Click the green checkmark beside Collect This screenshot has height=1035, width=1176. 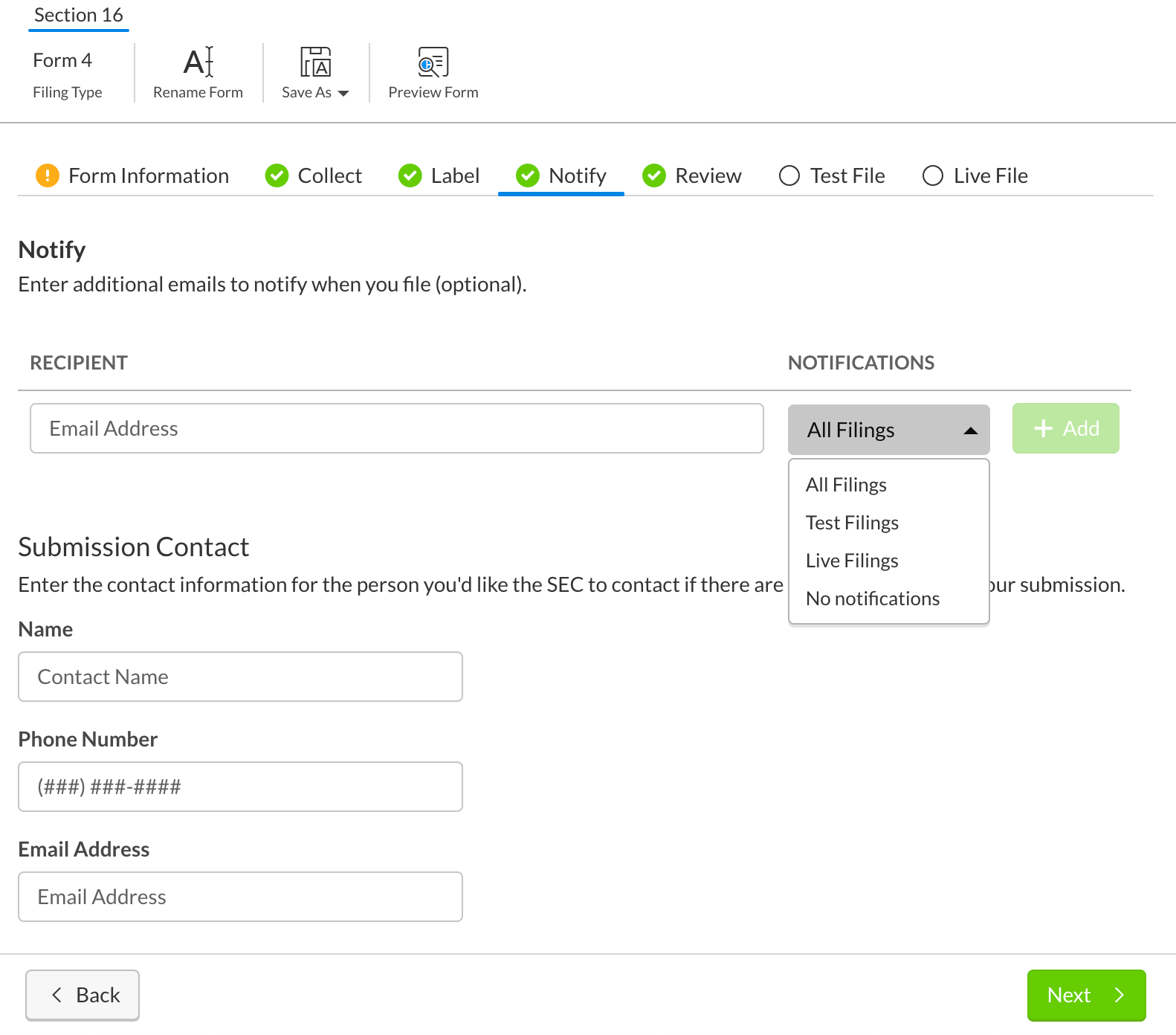pos(277,175)
